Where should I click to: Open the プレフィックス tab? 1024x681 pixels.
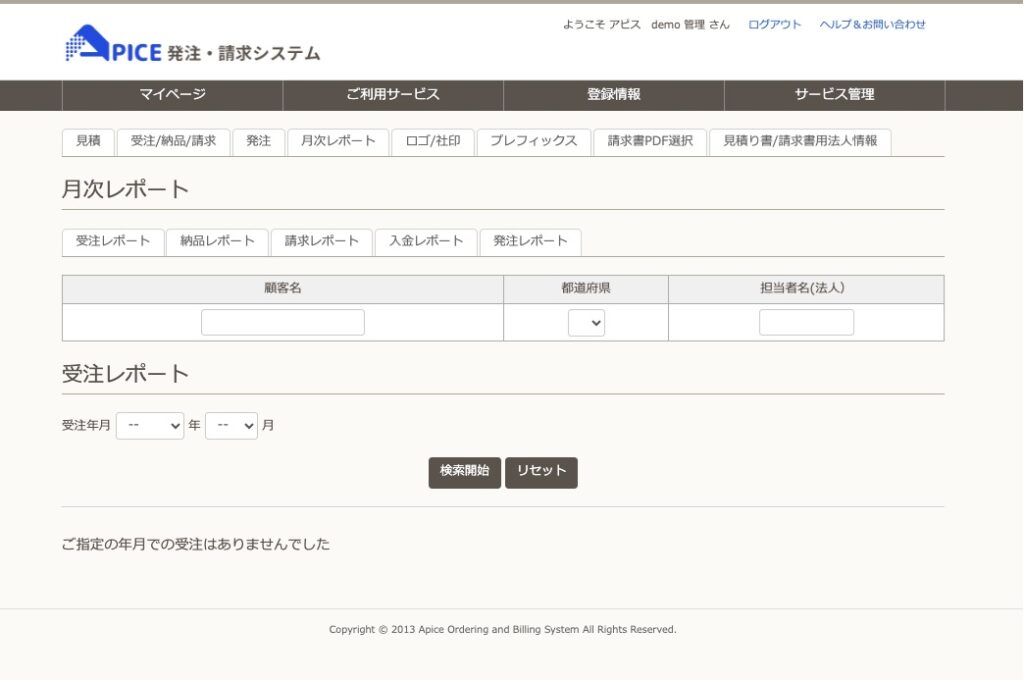click(x=534, y=142)
